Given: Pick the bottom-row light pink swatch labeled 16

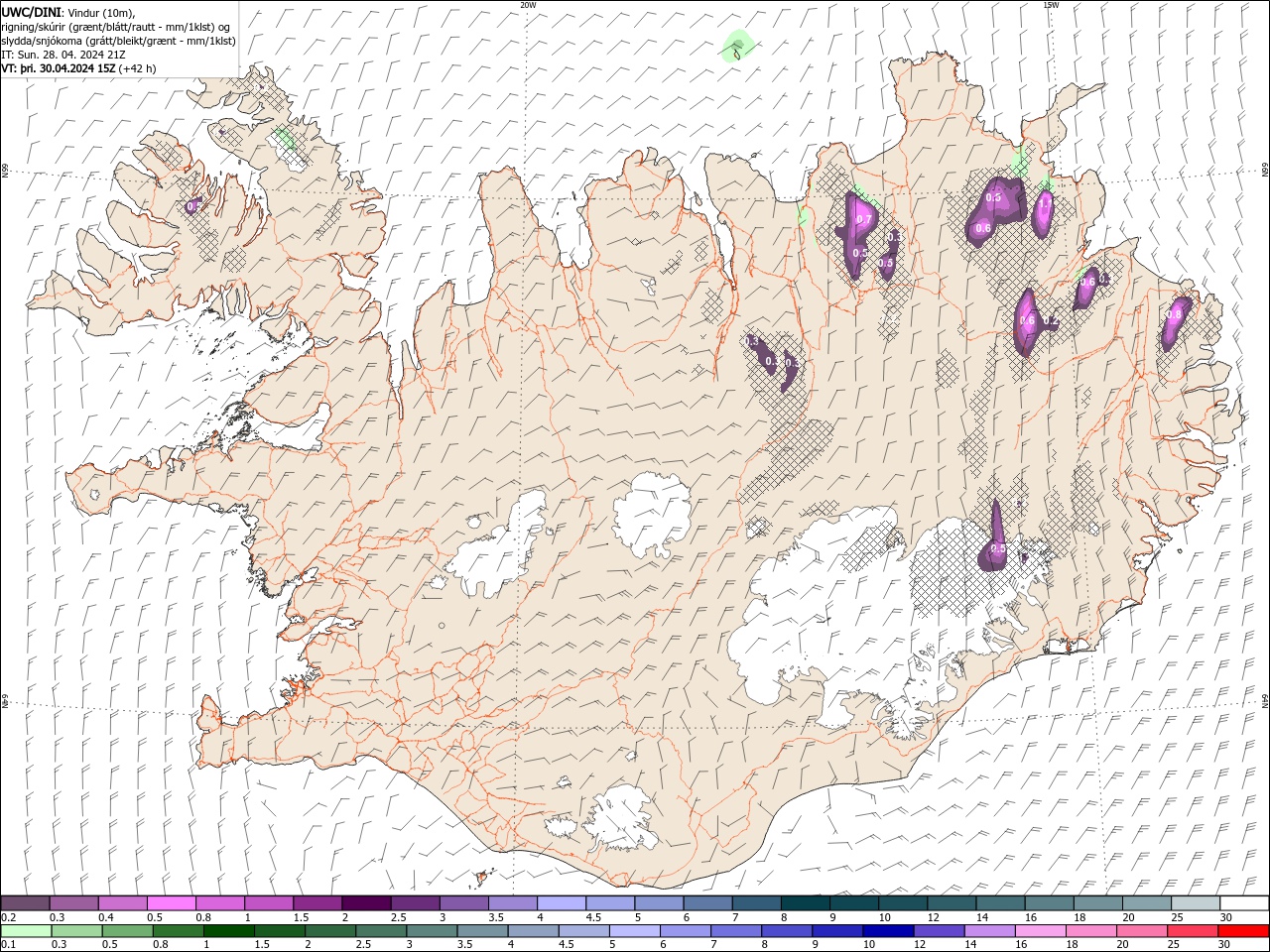Looking at the screenshot, I should pos(1040,931).
